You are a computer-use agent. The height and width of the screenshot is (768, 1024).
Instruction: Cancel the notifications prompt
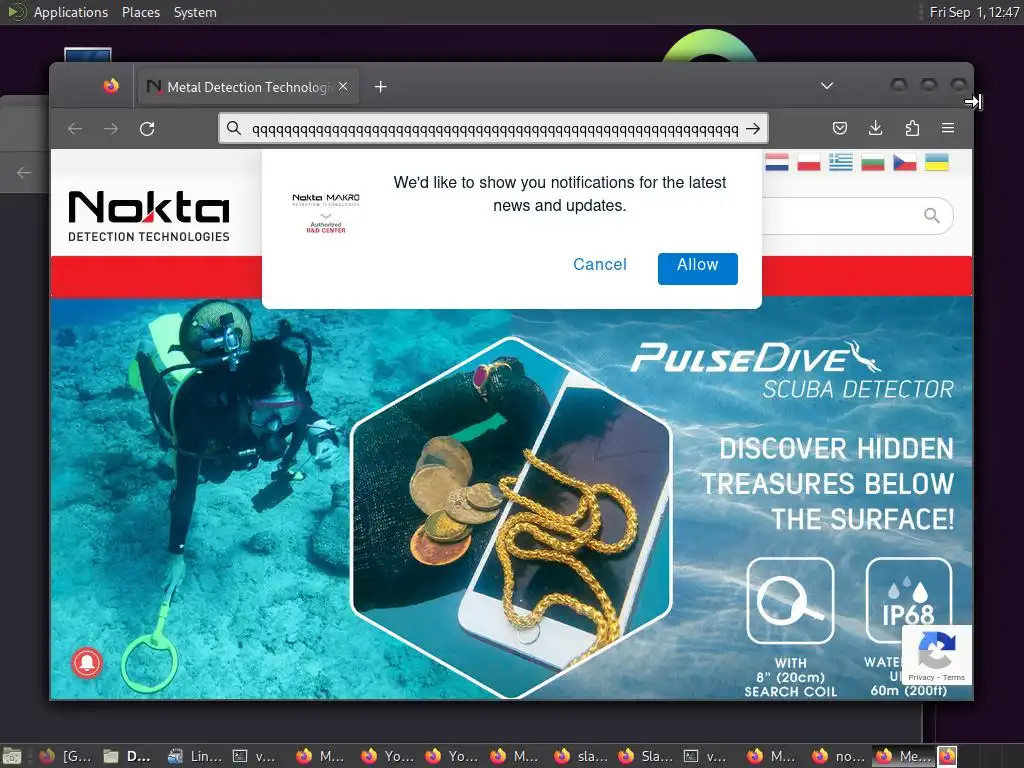pyautogui.click(x=600, y=264)
